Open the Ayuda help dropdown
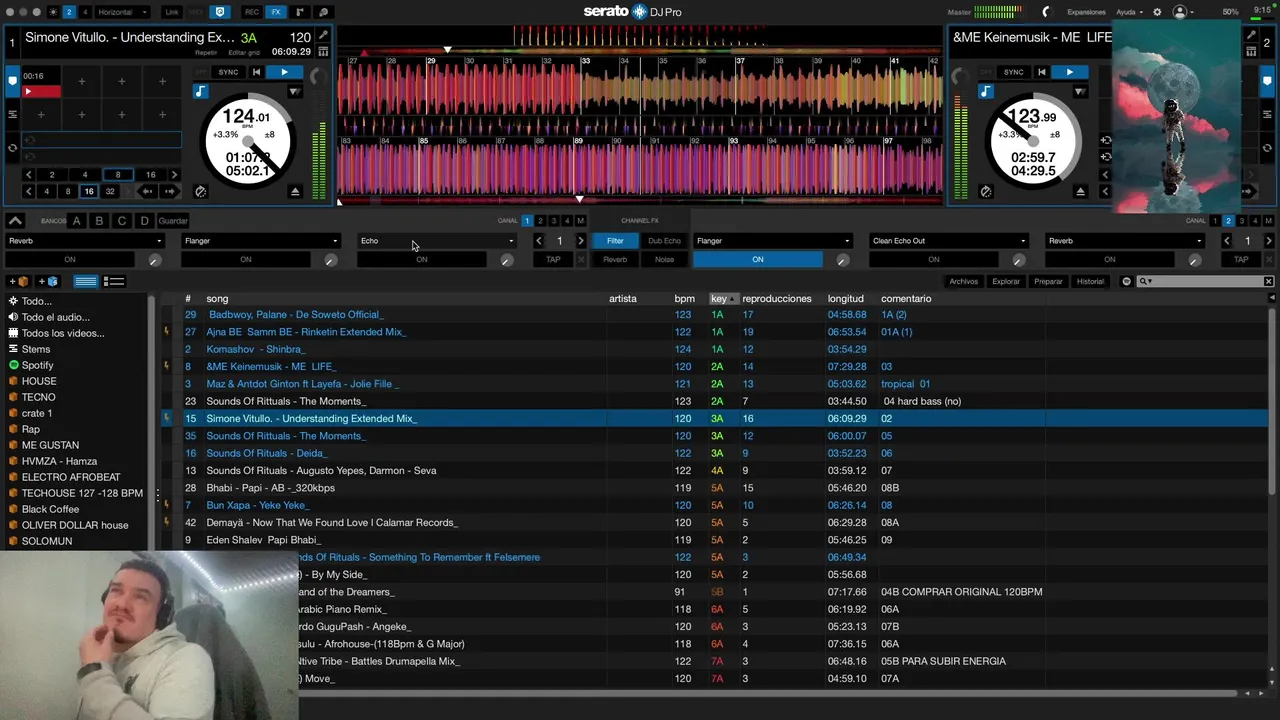This screenshot has height=720, width=1280. (1129, 12)
